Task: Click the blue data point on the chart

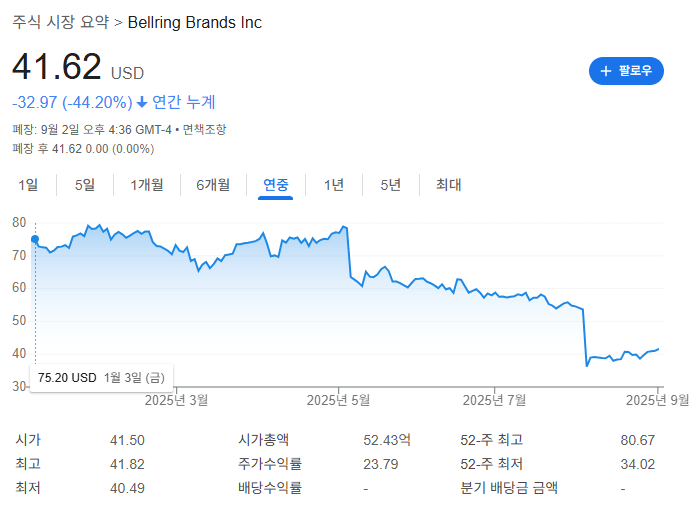Action: point(35,240)
